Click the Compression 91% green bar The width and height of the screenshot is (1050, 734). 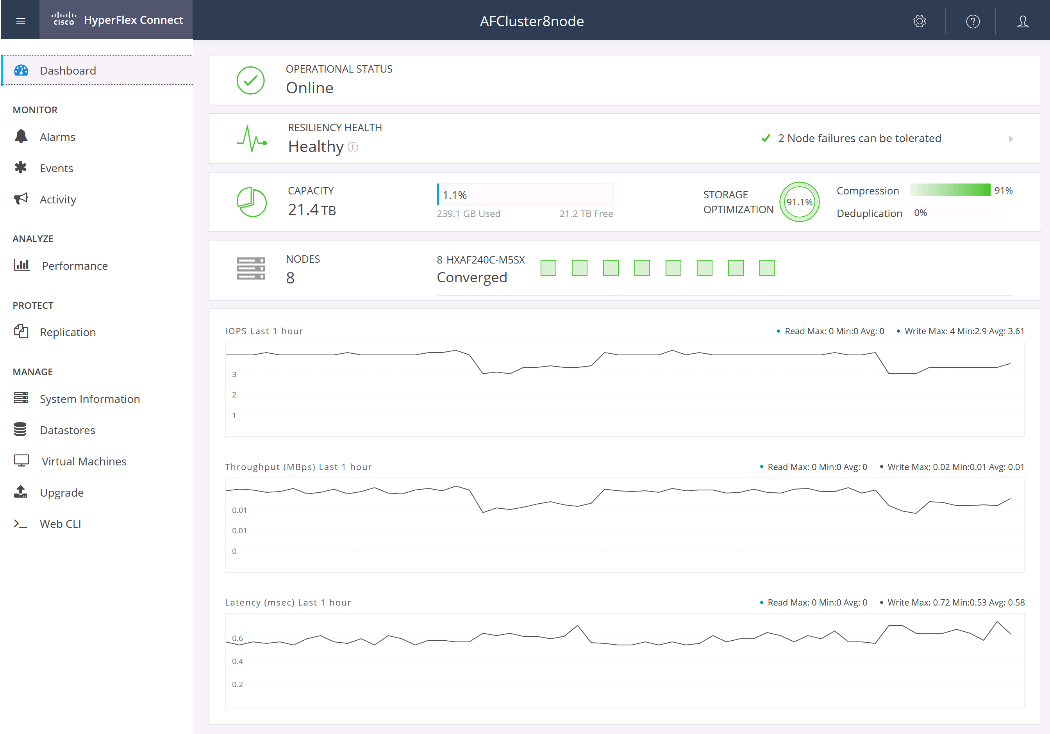tap(950, 190)
